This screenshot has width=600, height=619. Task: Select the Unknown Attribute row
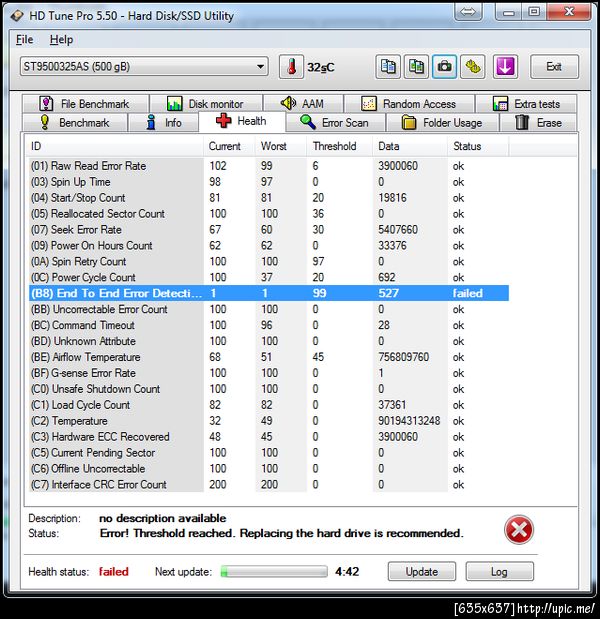[269, 341]
